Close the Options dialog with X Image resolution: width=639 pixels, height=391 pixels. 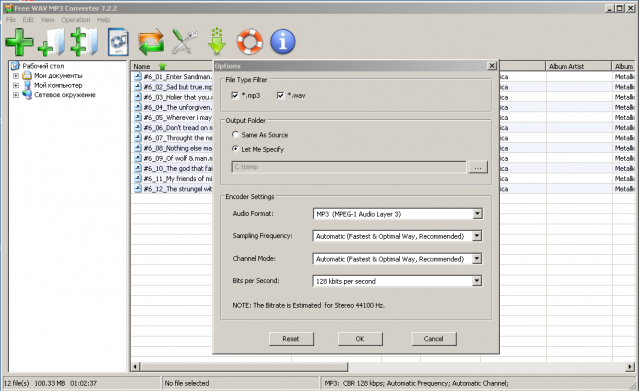coord(492,66)
